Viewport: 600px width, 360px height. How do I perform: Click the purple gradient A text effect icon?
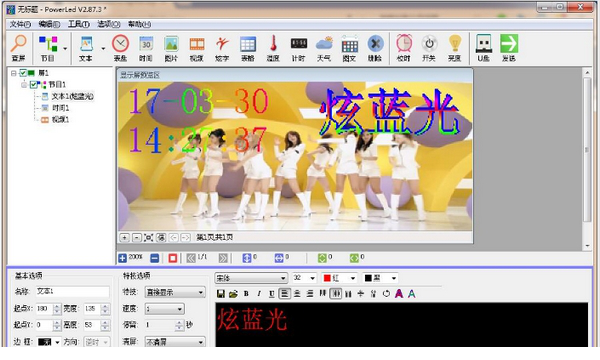tap(399, 294)
